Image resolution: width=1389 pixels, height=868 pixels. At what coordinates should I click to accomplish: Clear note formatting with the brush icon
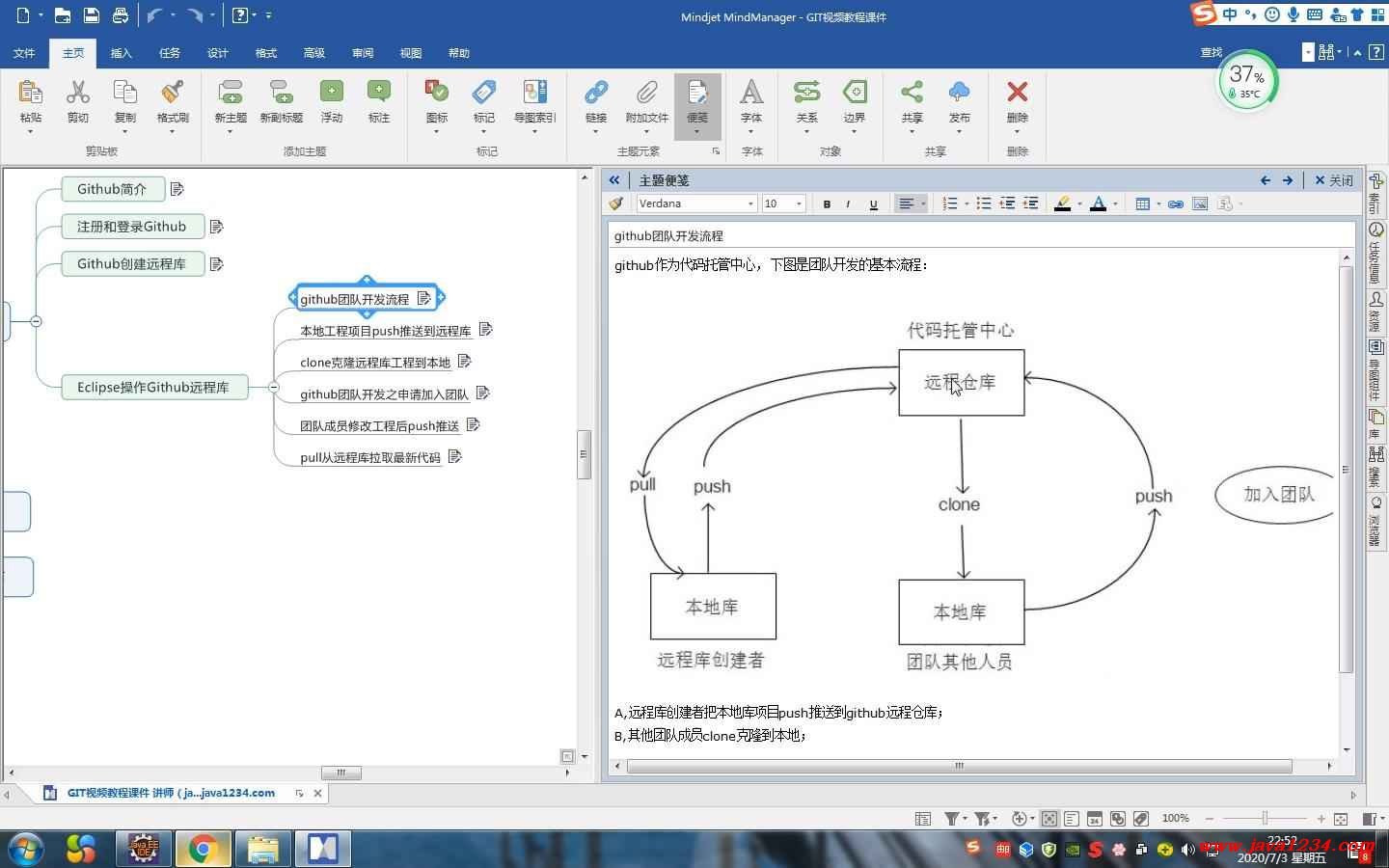[616, 203]
